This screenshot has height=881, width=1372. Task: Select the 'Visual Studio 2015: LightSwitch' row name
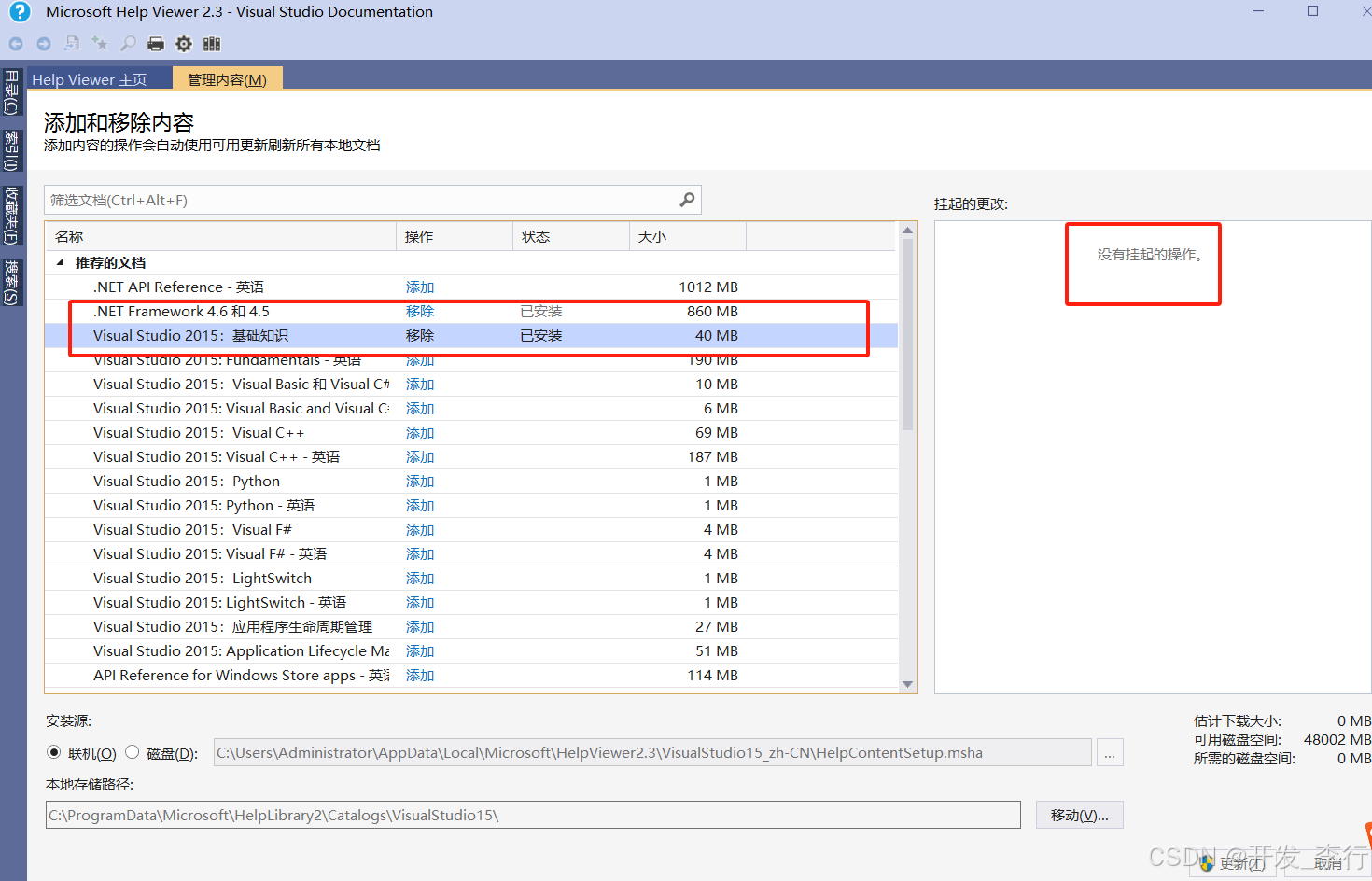pos(203,579)
